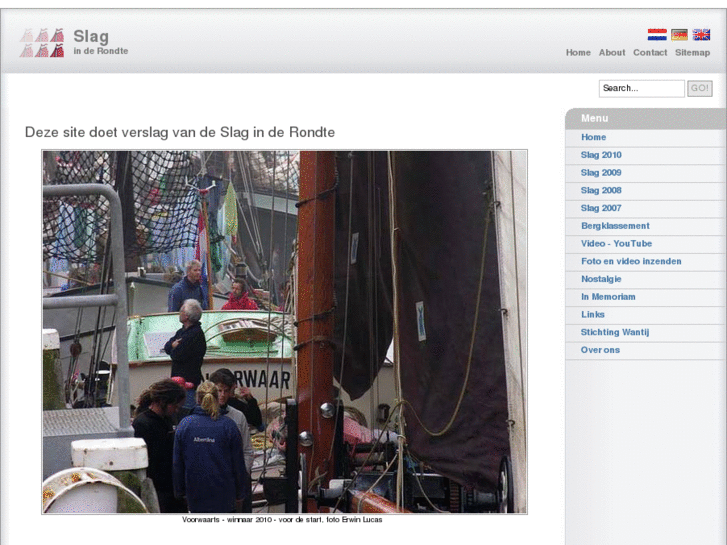727x545 pixels.
Task: Click heading 'Deze site doet verslag van de Slag in de Rondte'
Action: [x=180, y=132]
